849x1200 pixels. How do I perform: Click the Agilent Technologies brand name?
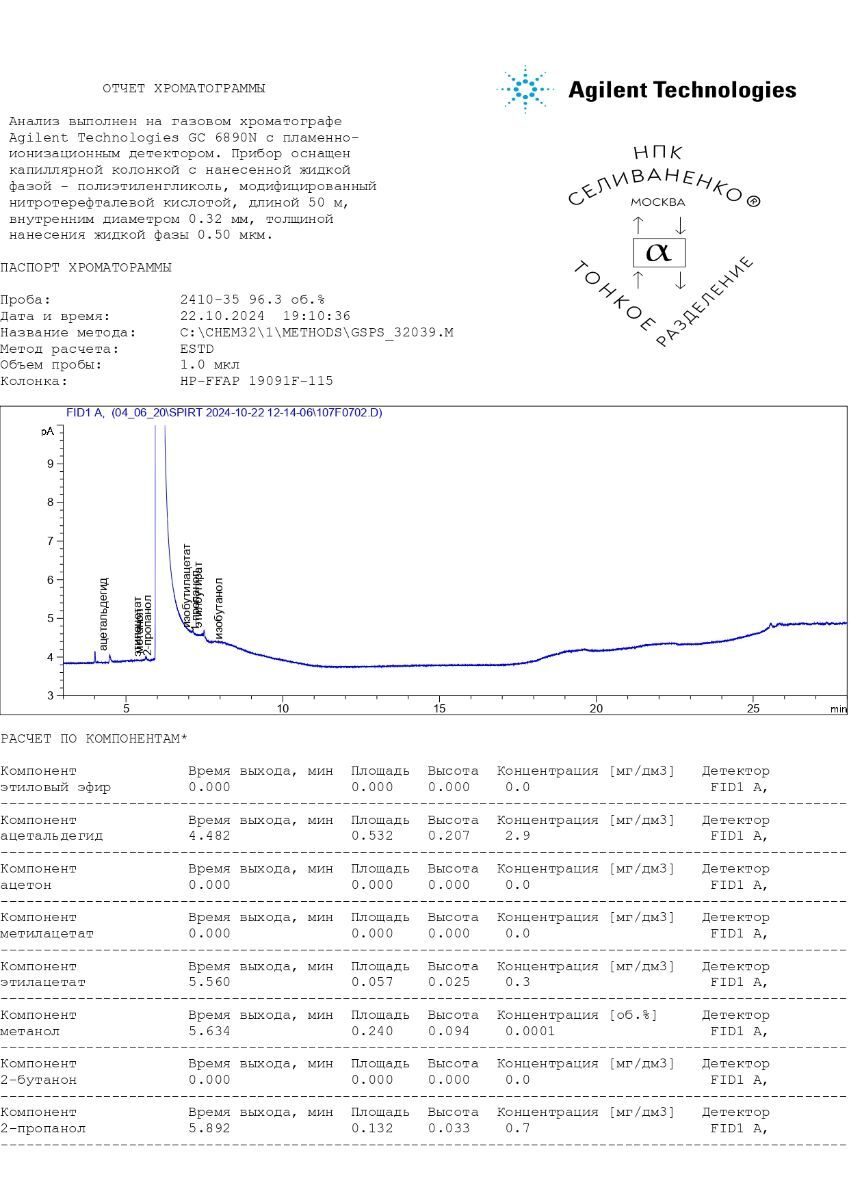[682, 90]
